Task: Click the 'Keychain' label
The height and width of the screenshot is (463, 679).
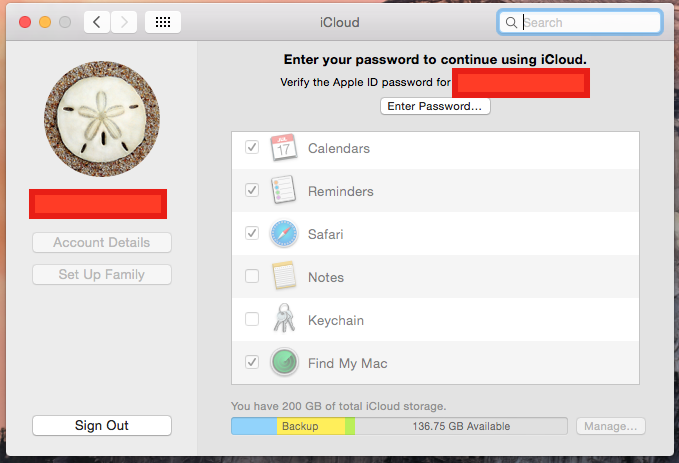Action: [336, 321]
